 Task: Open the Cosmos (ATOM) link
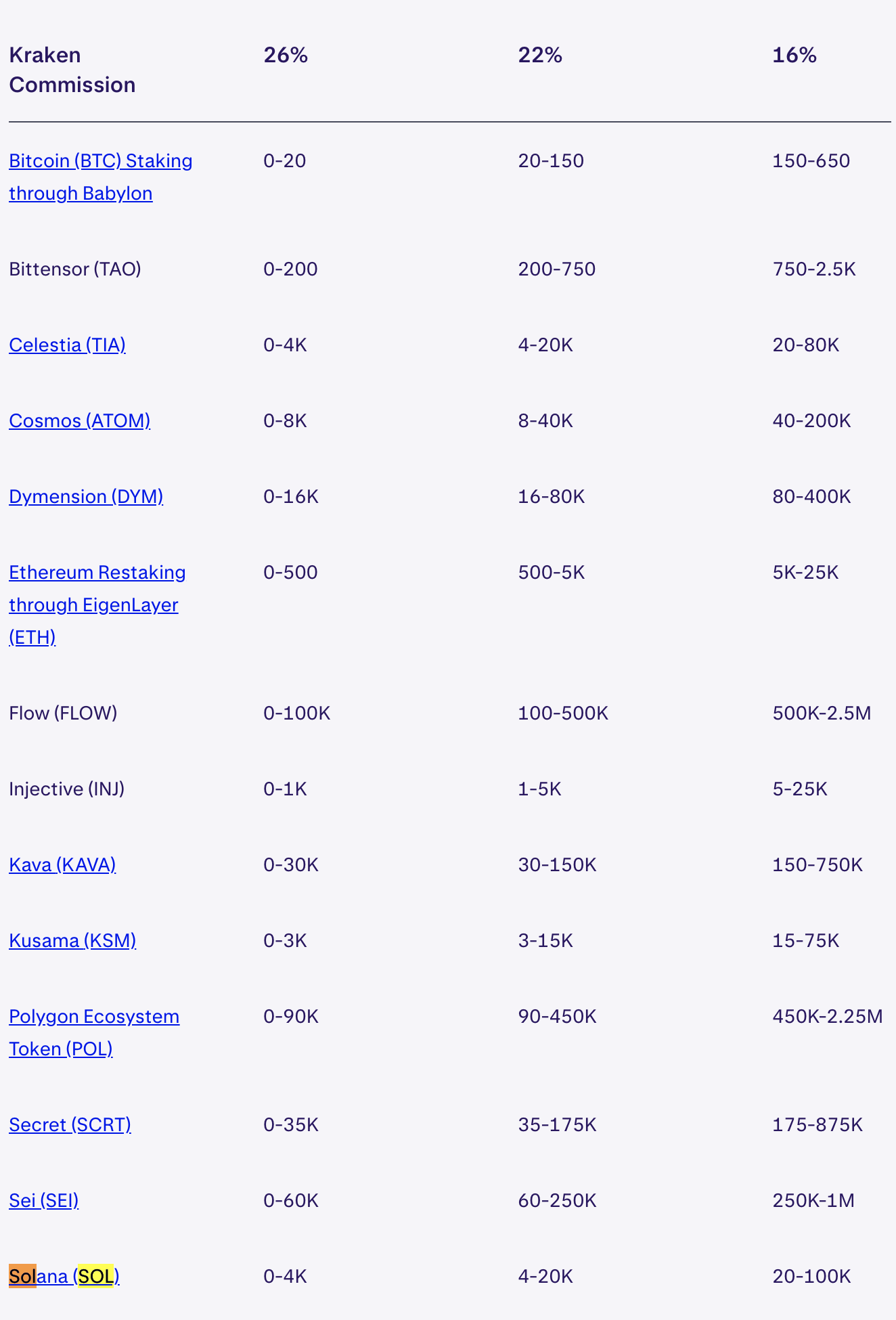(79, 421)
